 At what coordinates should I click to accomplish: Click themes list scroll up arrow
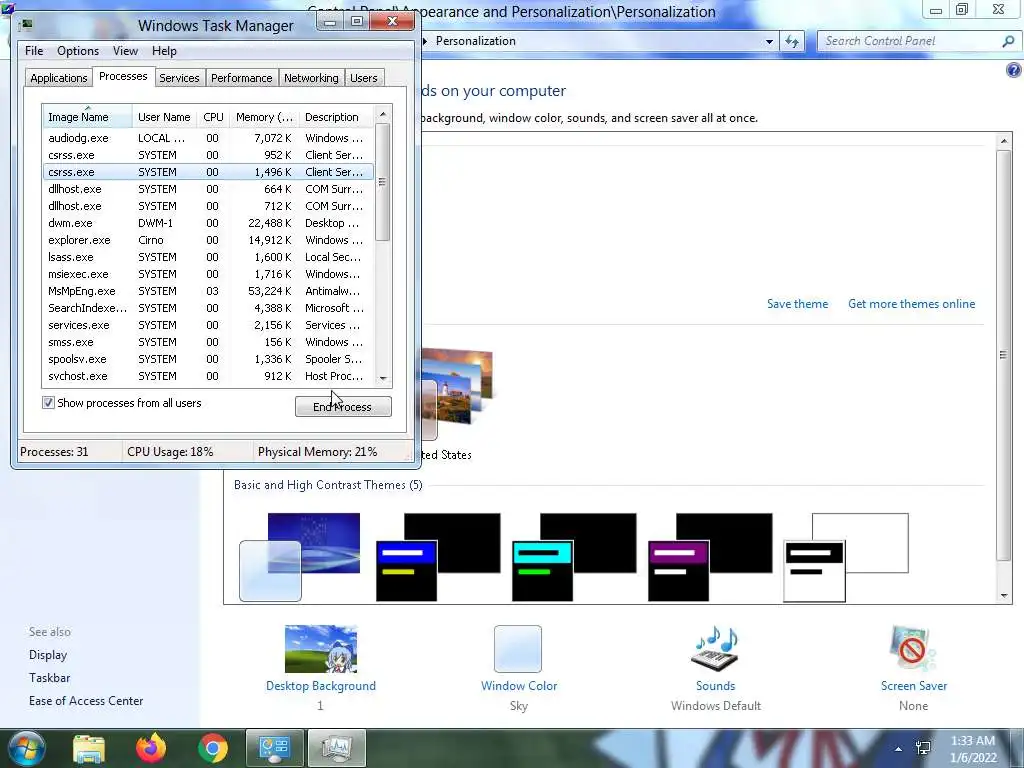(x=1004, y=140)
